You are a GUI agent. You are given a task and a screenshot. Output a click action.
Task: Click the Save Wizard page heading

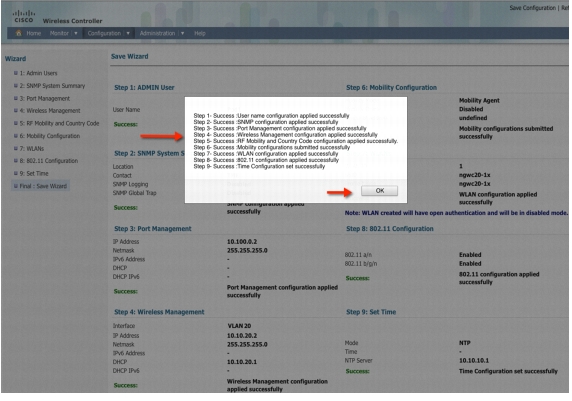(x=130, y=56)
